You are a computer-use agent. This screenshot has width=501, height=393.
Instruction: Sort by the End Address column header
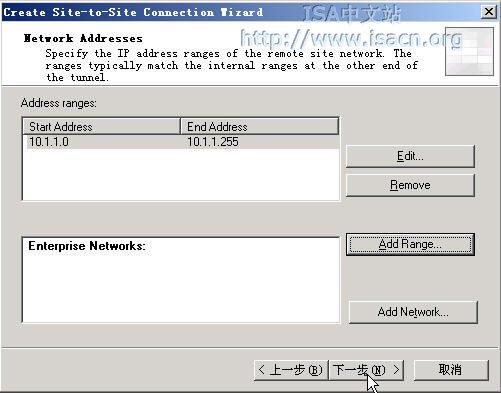coord(259,126)
